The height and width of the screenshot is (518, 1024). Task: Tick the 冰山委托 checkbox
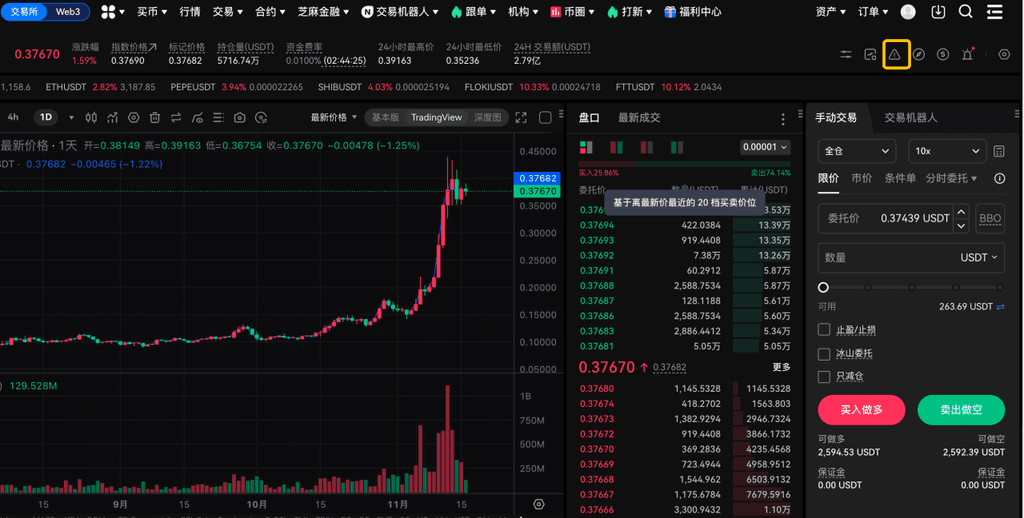[x=824, y=354]
